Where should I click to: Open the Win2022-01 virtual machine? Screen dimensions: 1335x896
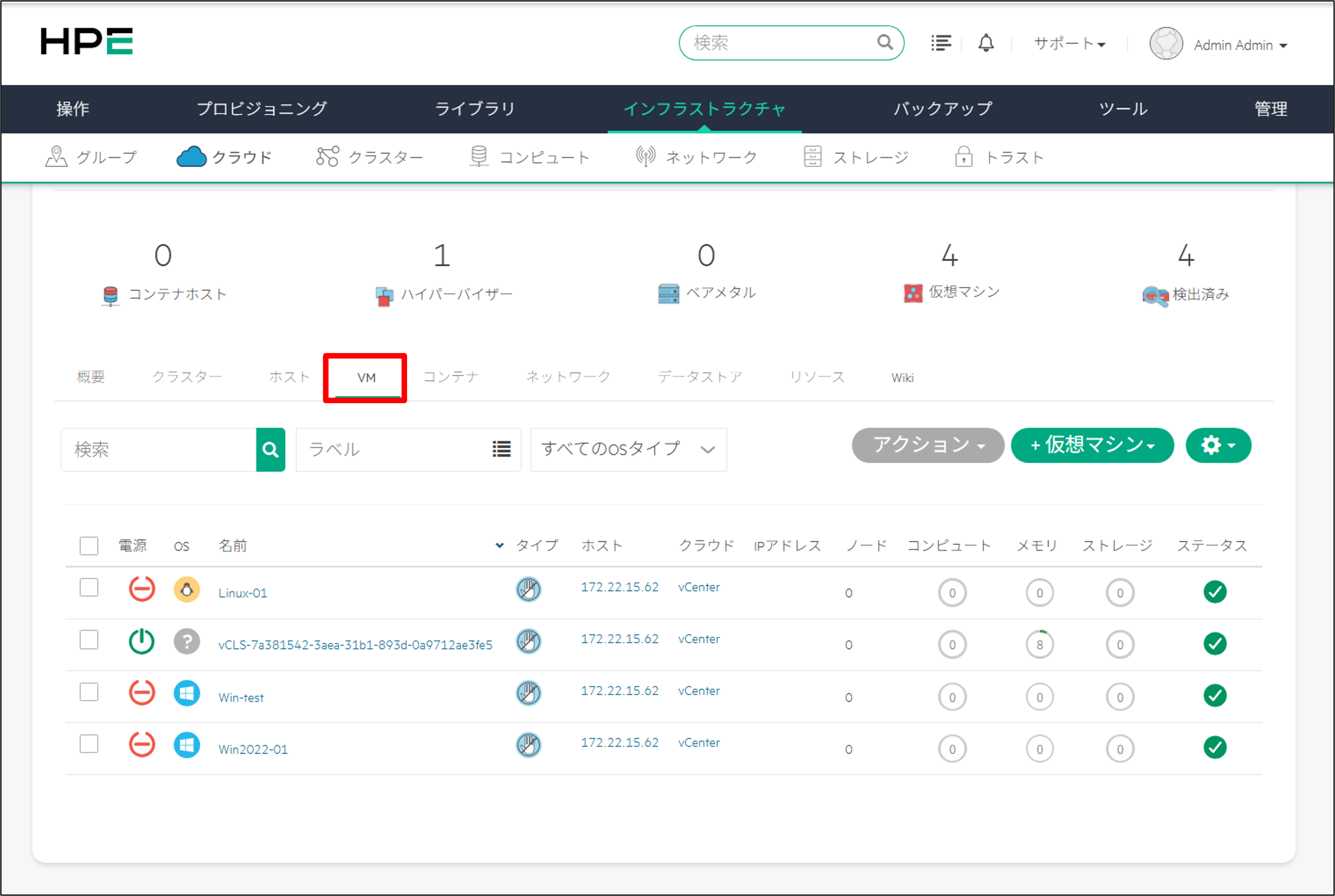coord(253,749)
